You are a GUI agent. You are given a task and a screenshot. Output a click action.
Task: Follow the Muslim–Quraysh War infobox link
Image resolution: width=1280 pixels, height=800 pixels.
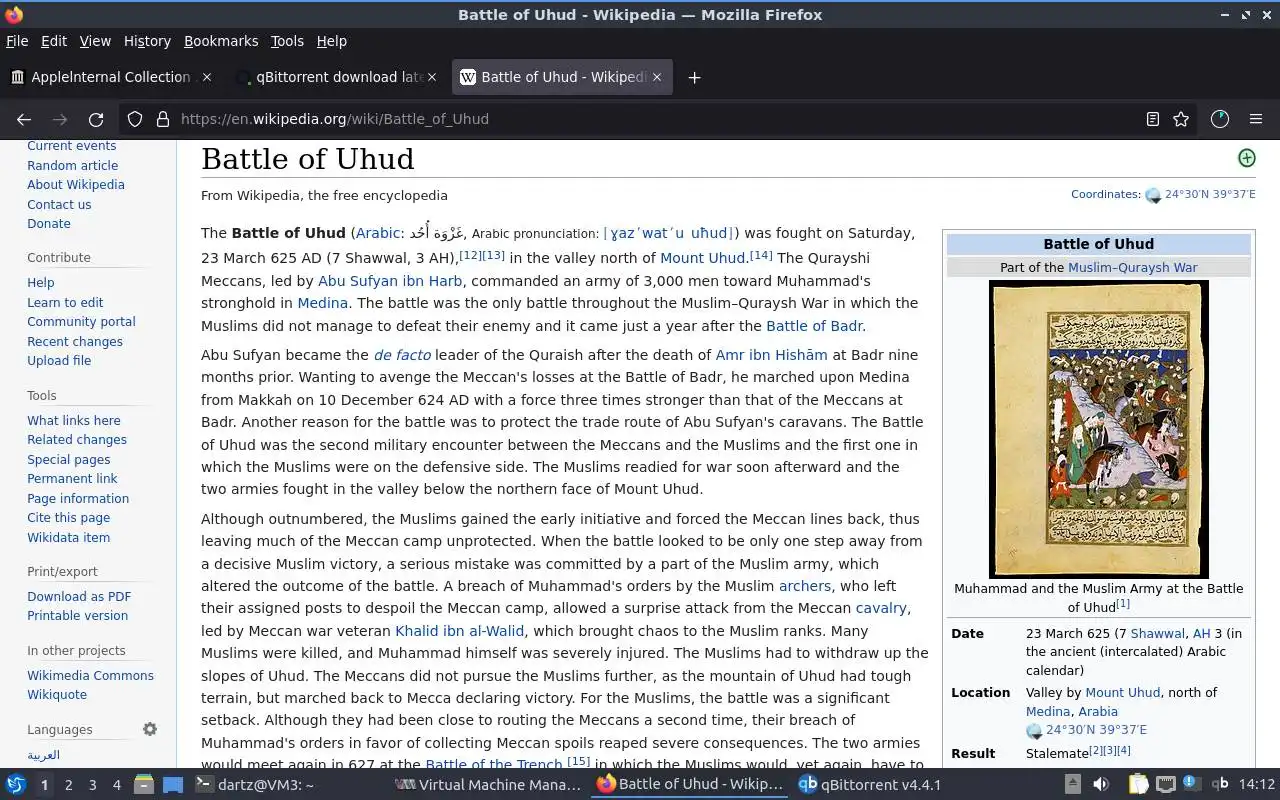point(1132,268)
